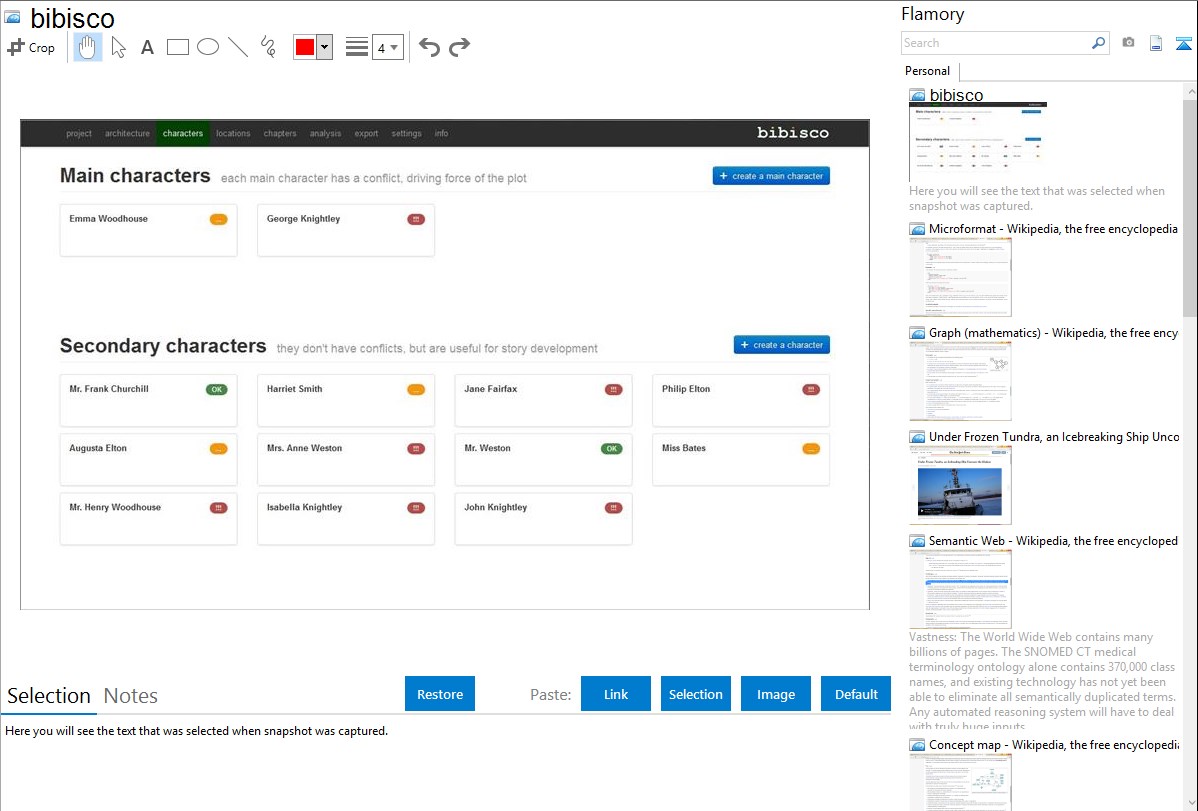Choose the ellipse shape tool
The height and width of the screenshot is (811, 1198).
pos(208,47)
